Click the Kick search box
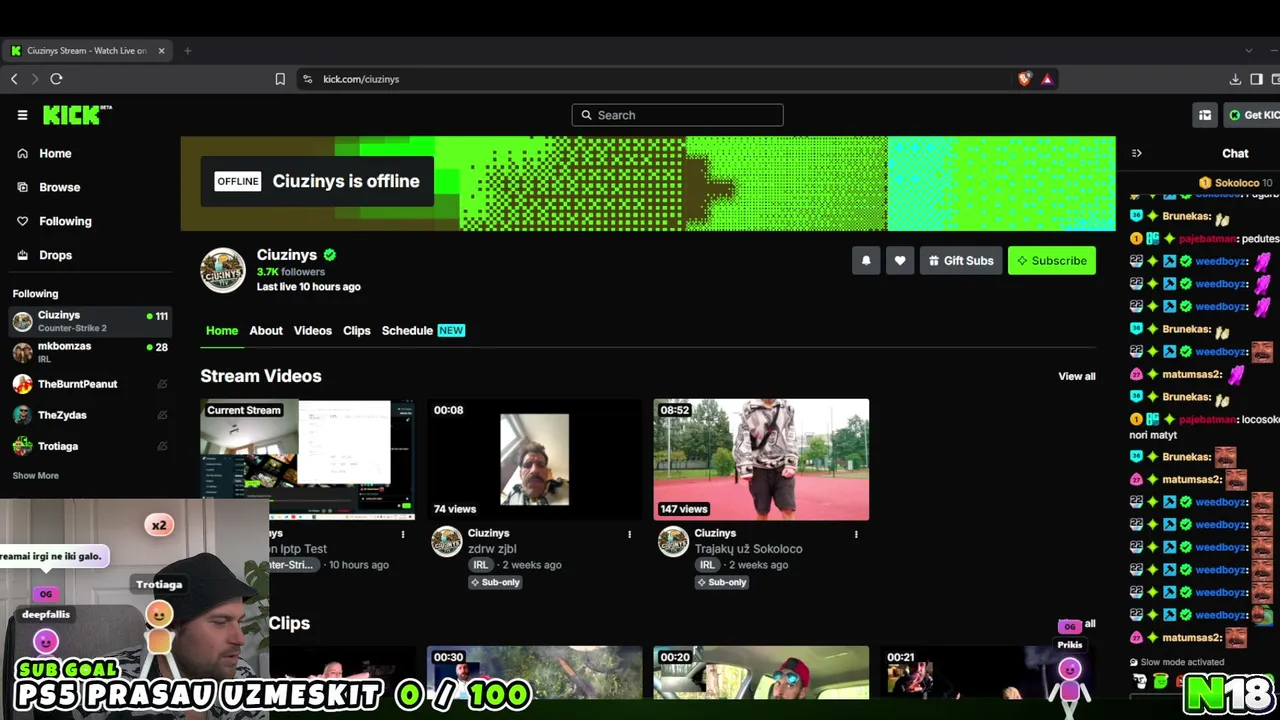Viewport: 1280px width, 720px height. (x=677, y=115)
